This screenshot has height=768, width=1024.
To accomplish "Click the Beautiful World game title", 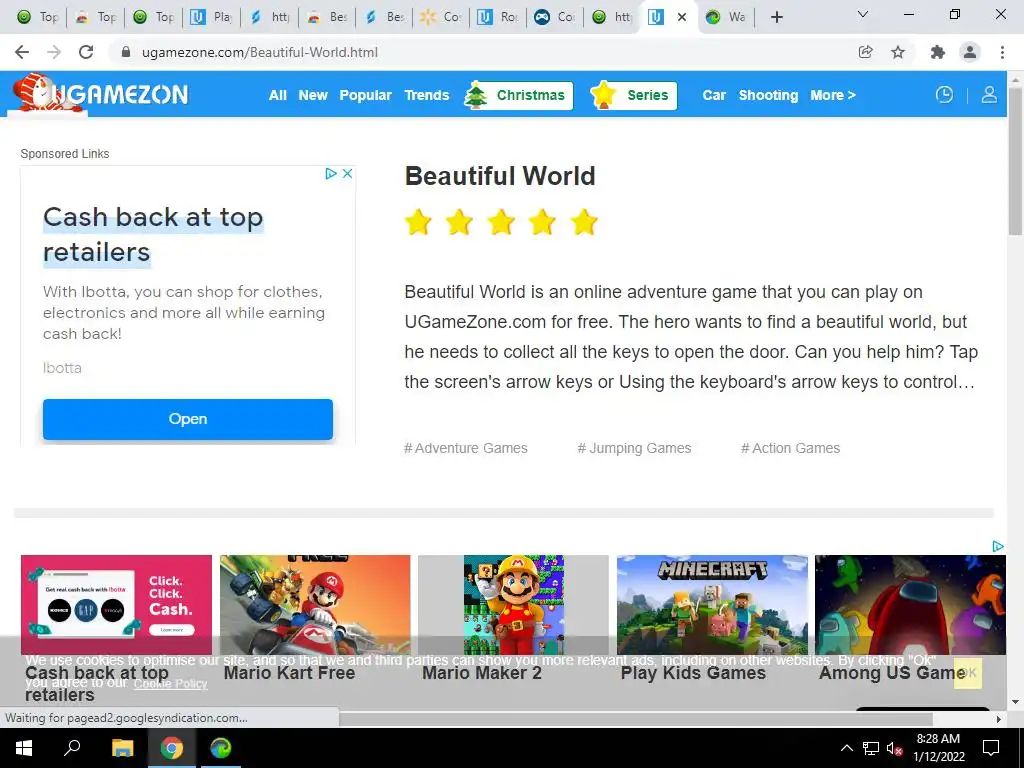I will (x=500, y=176).
